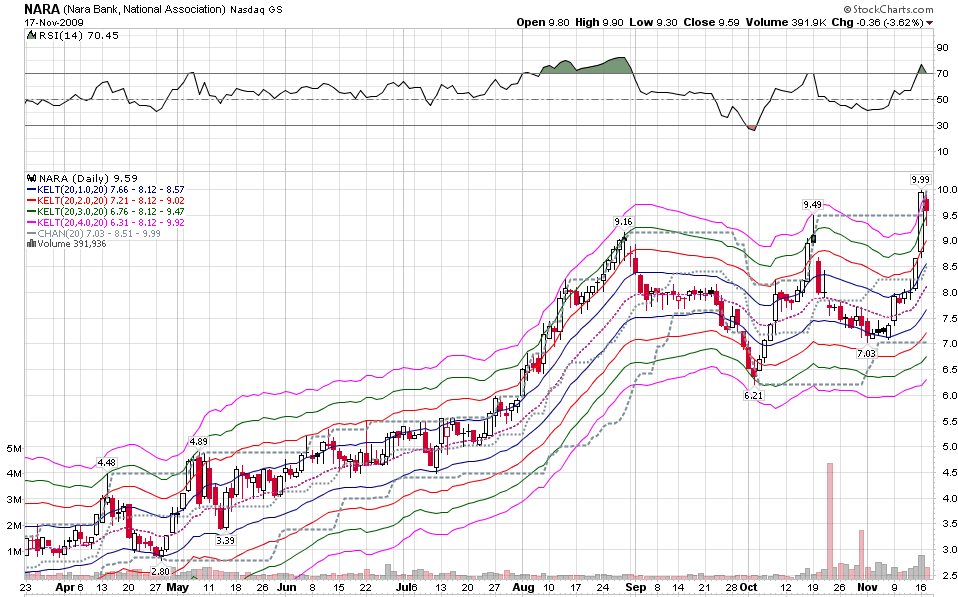
Task: Click the Nov month label on date axis
Action: [868, 588]
